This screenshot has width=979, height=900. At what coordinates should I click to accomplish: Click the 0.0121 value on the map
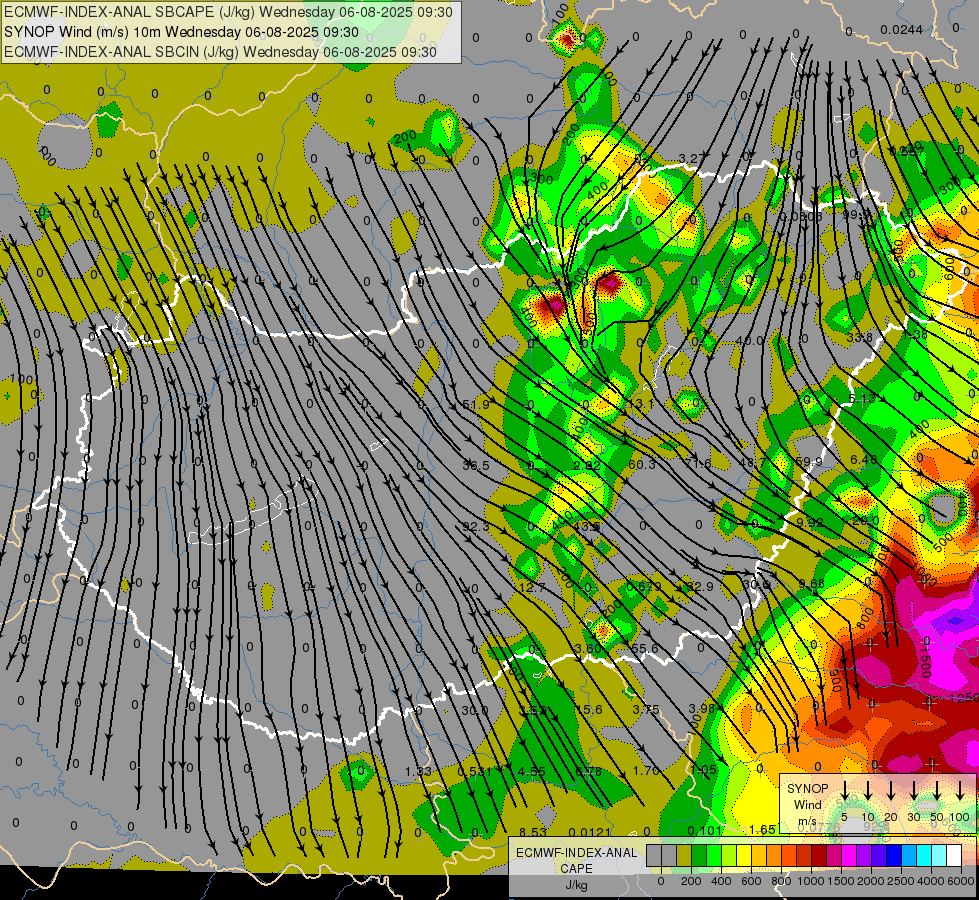pyautogui.click(x=589, y=832)
